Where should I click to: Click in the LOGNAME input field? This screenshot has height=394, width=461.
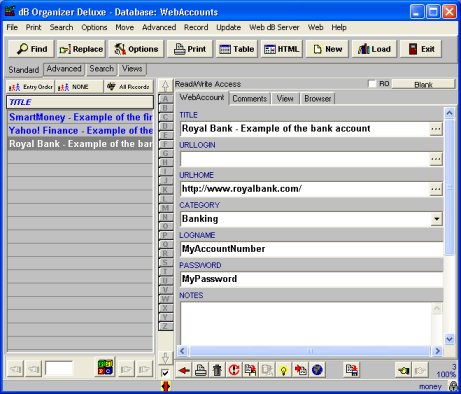[x=311, y=249]
